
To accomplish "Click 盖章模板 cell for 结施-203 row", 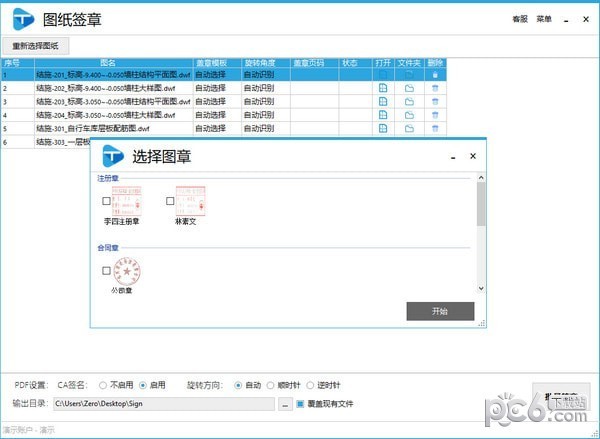I will click(x=217, y=101).
